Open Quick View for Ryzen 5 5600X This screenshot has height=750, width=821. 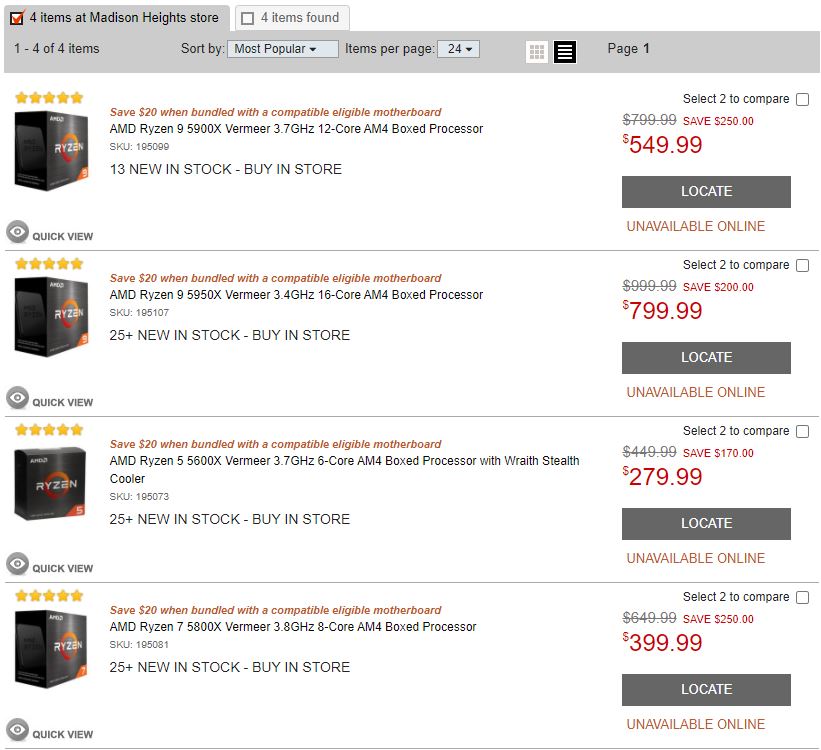pos(50,566)
